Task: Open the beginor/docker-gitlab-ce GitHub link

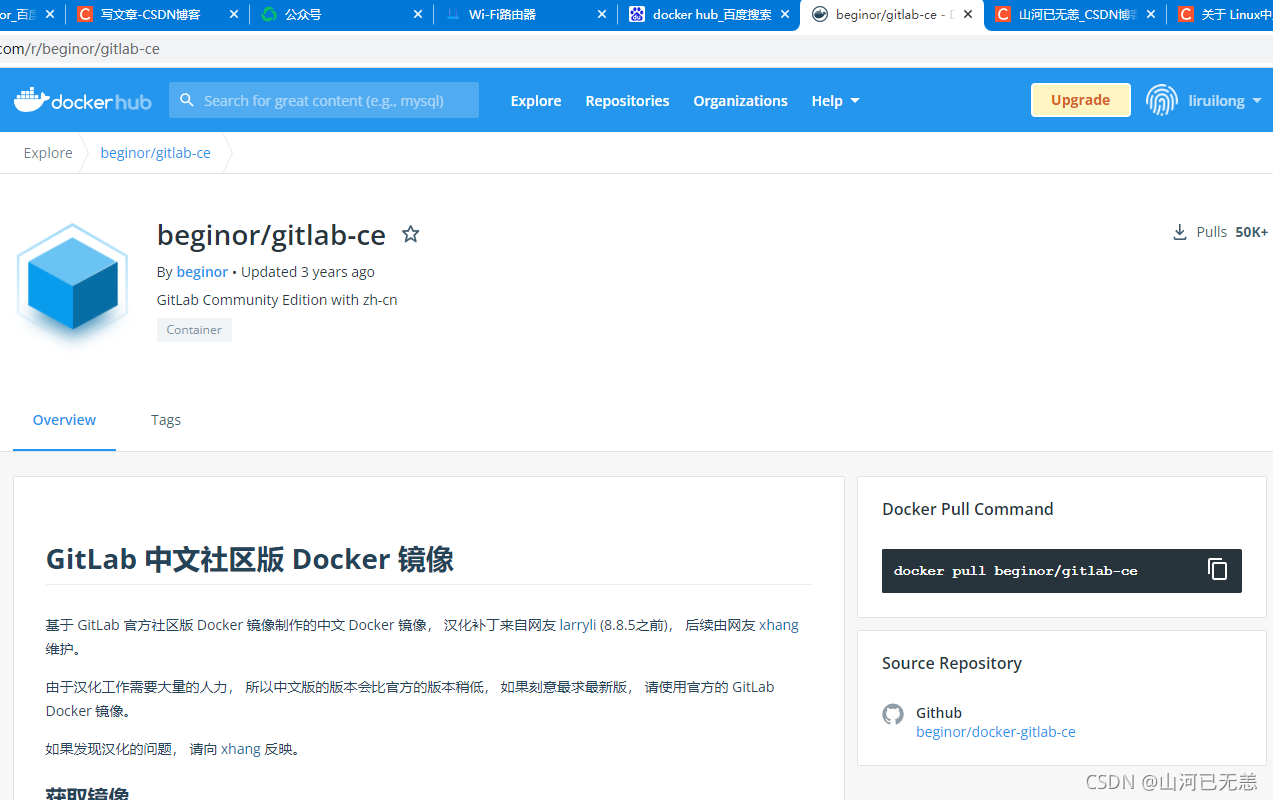Action: click(x=996, y=732)
